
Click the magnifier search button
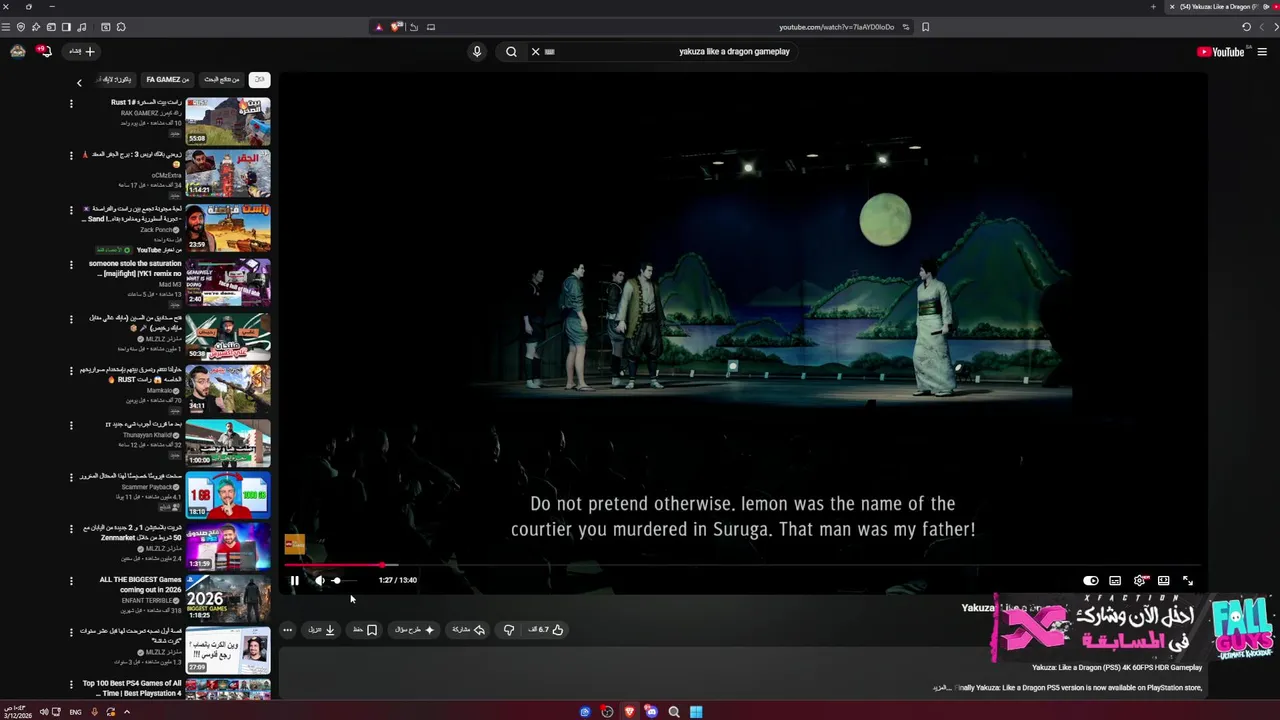coord(511,52)
